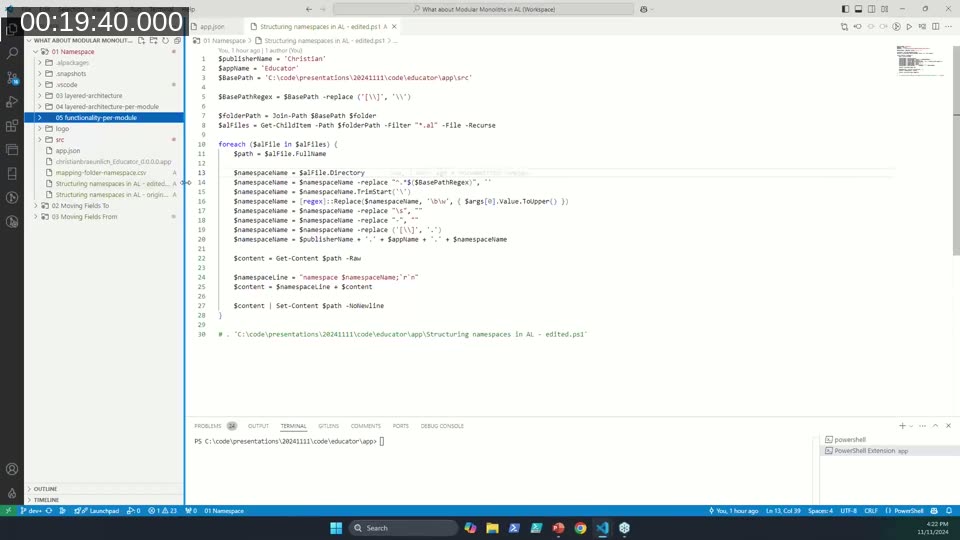Close the Structuring namespaces edited.ps1 tab
Image resolution: width=960 pixels, height=540 pixels.
click(x=394, y=26)
